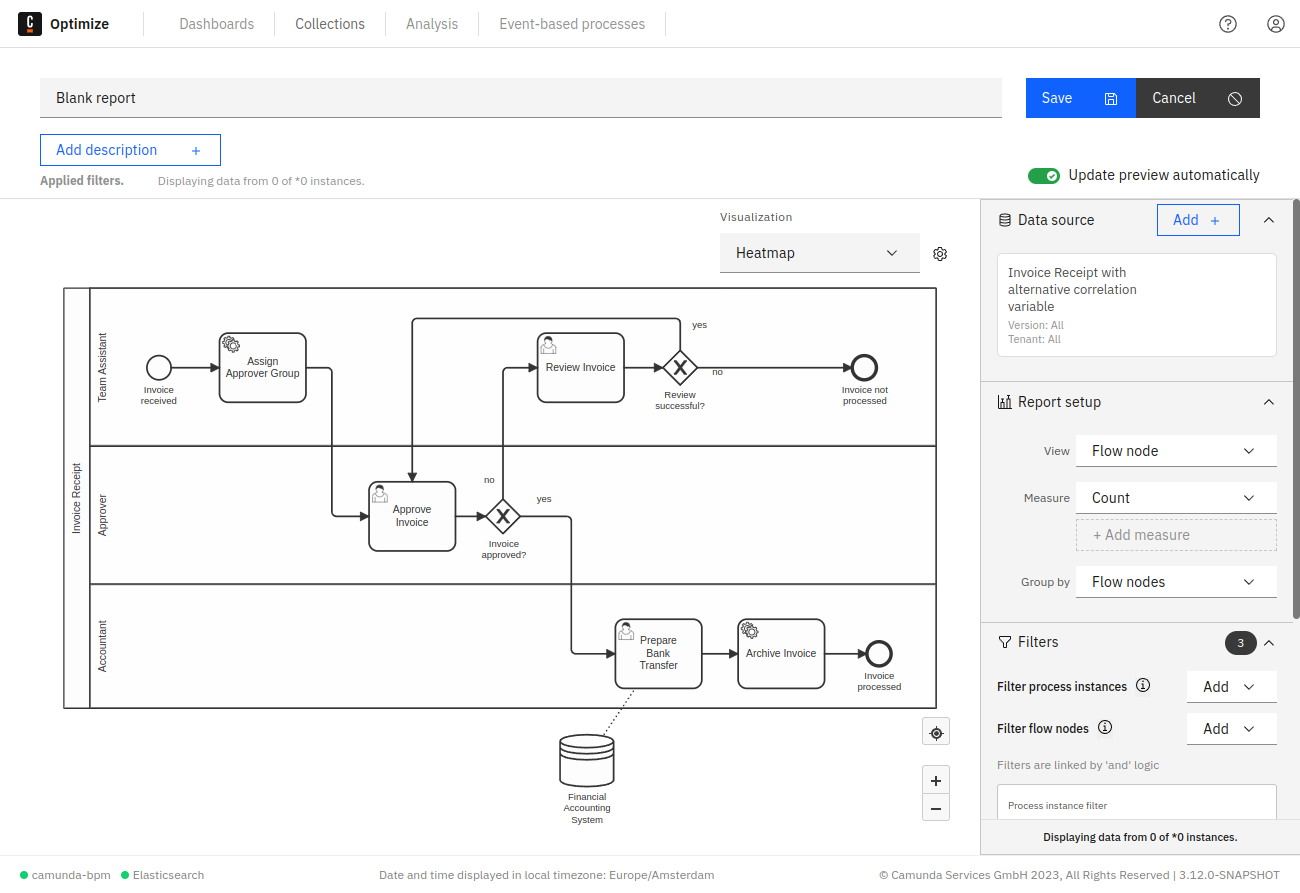
Task: Click the info icon next to Filter flow nodes
Action: tap(1105, 728)
